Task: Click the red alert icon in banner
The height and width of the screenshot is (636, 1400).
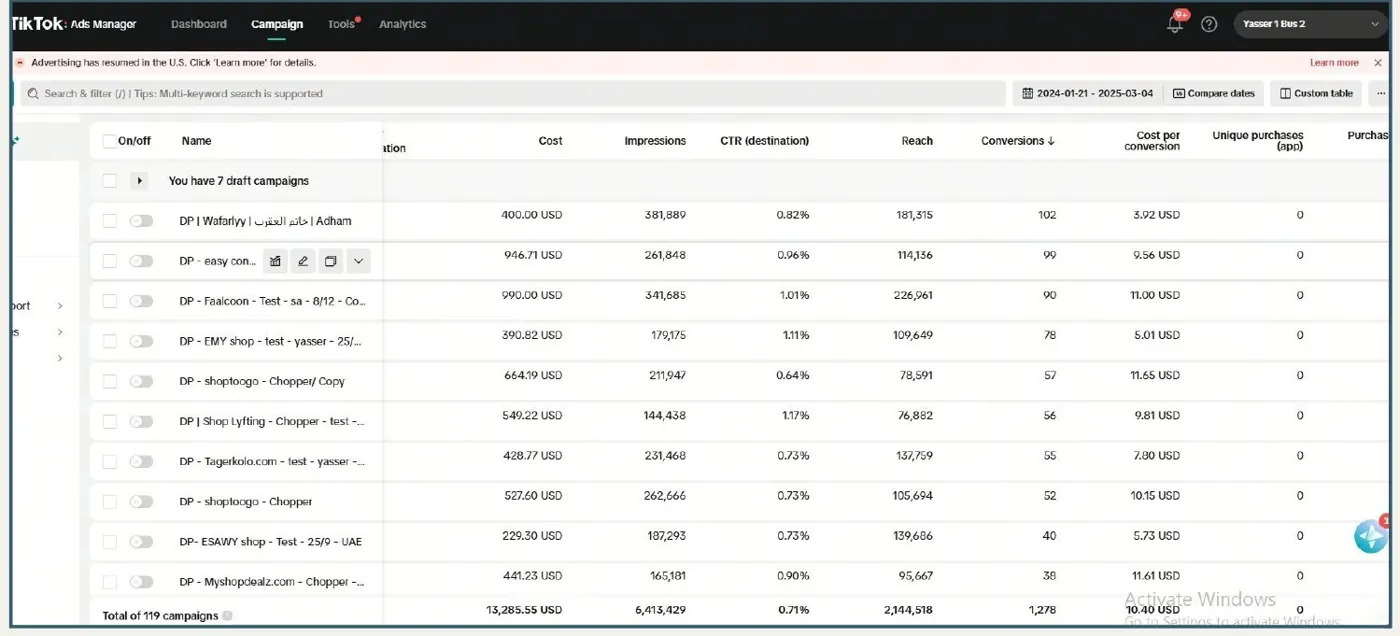Action: click(20, 63)
